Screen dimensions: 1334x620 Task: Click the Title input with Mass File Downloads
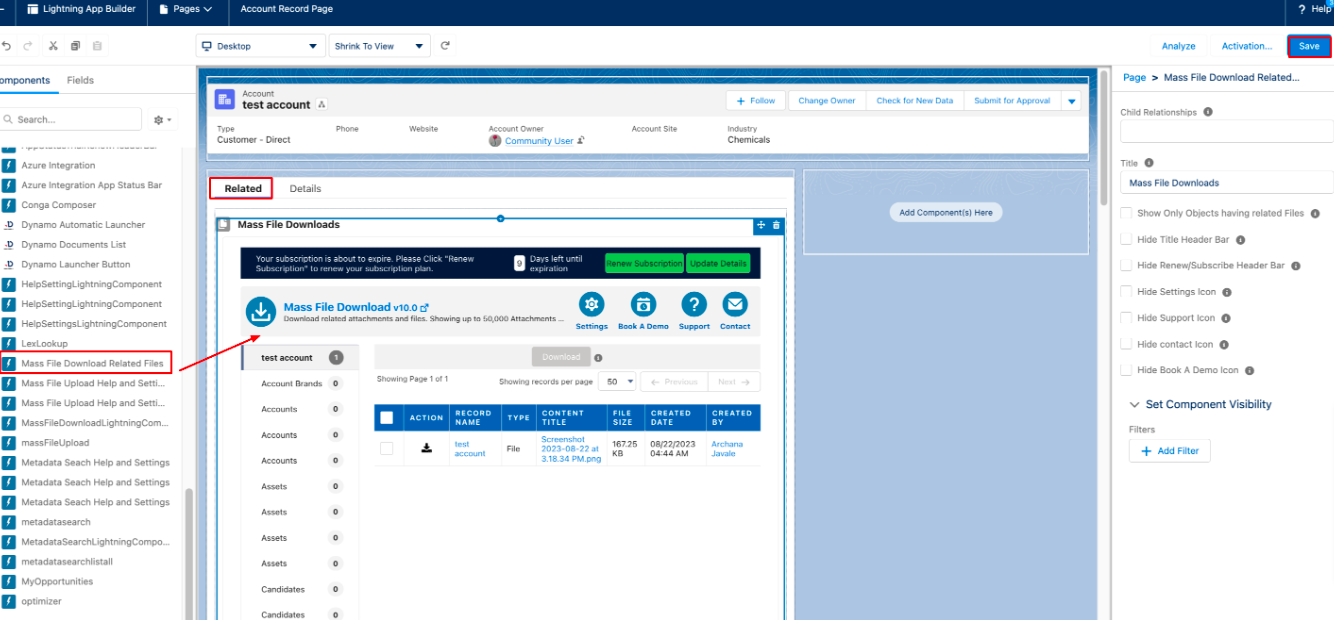[x=1226, y=183]
